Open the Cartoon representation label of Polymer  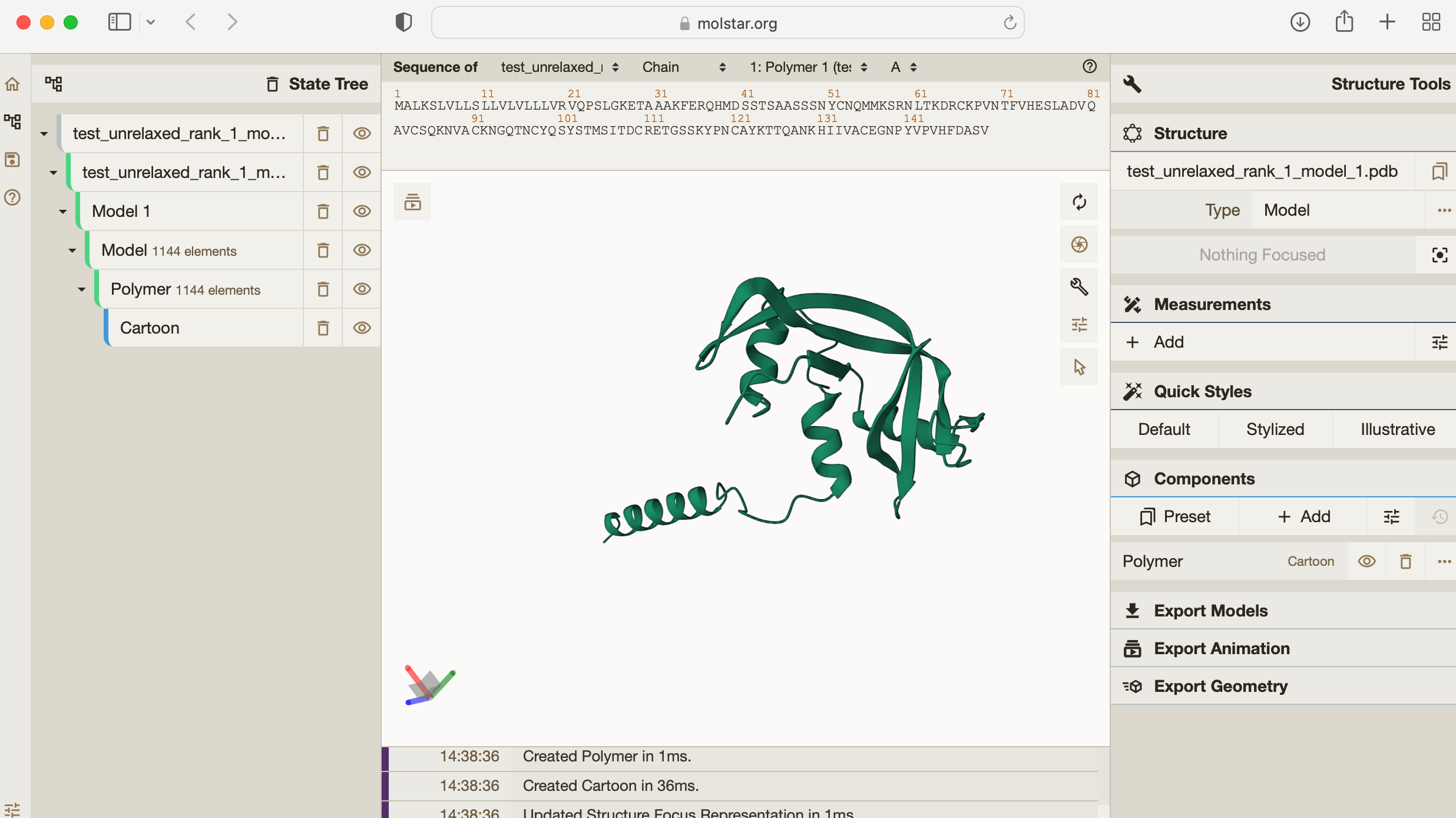click(x=1311, y=562)
